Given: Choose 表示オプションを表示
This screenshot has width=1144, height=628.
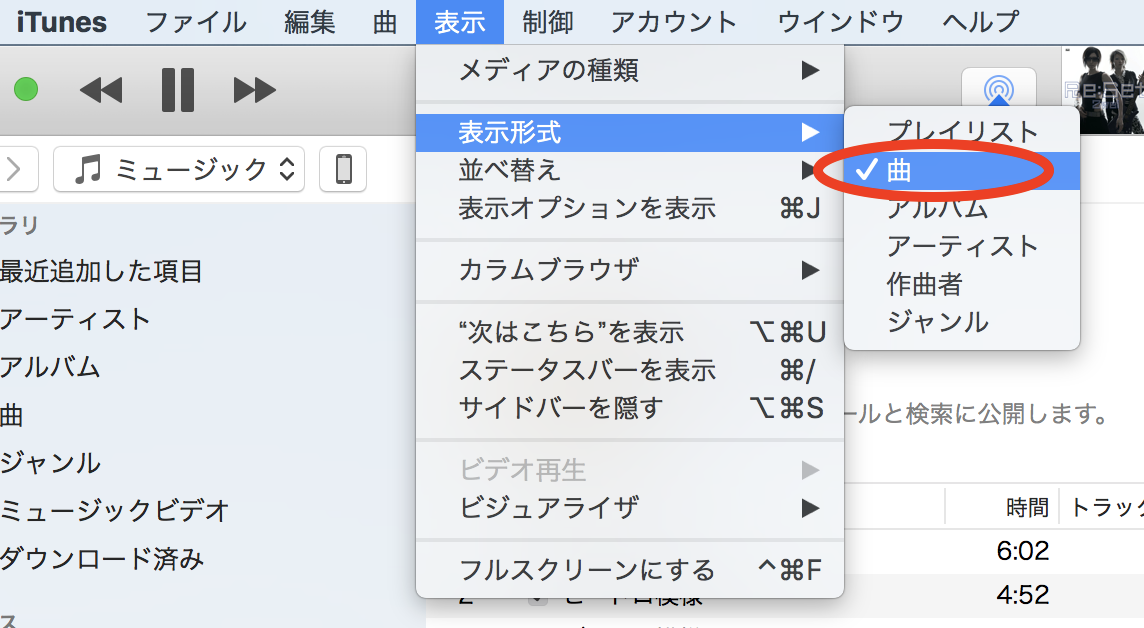Looking at the screenshot, I should click(630, 209).
